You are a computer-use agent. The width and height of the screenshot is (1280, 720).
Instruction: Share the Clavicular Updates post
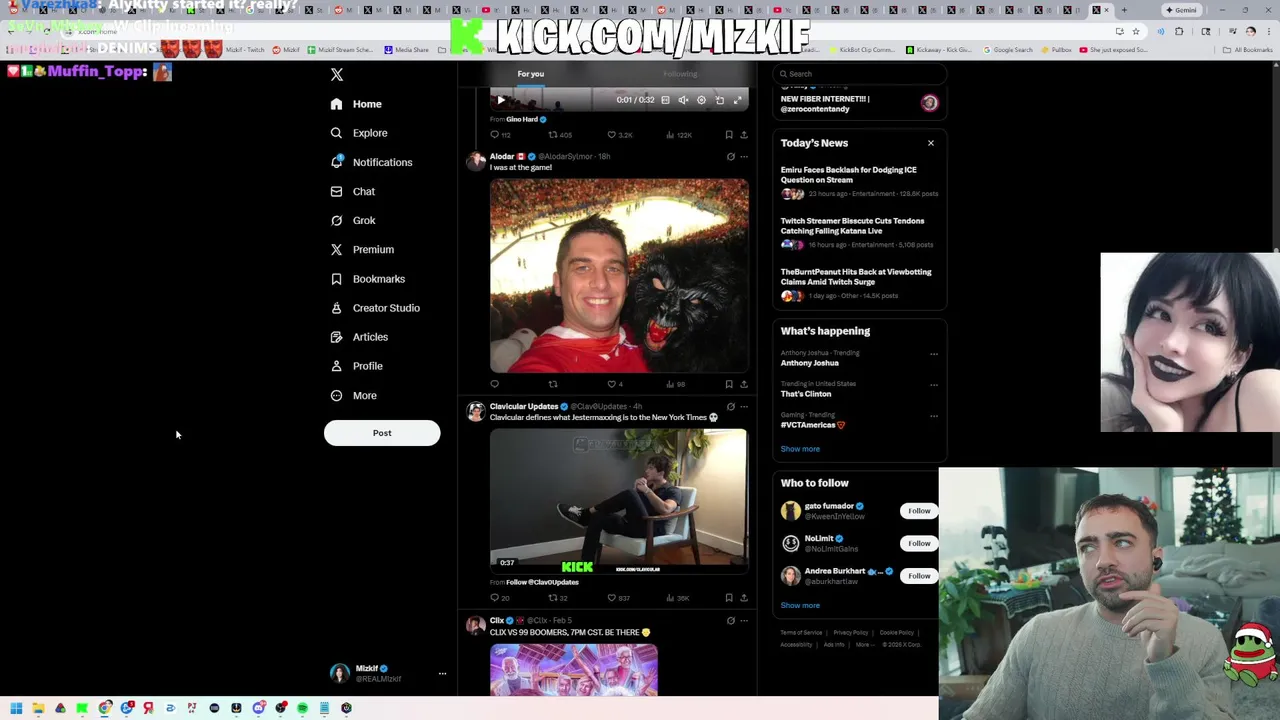point(744,598)
